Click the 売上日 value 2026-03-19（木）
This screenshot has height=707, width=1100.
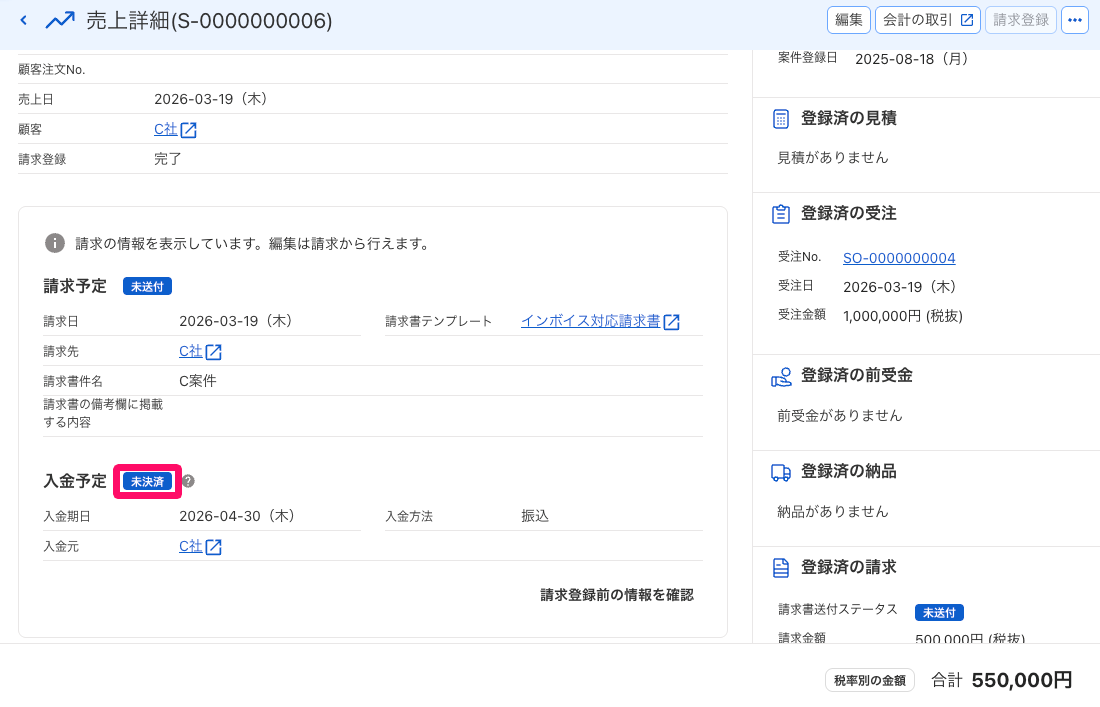click(x=215, y=99)
